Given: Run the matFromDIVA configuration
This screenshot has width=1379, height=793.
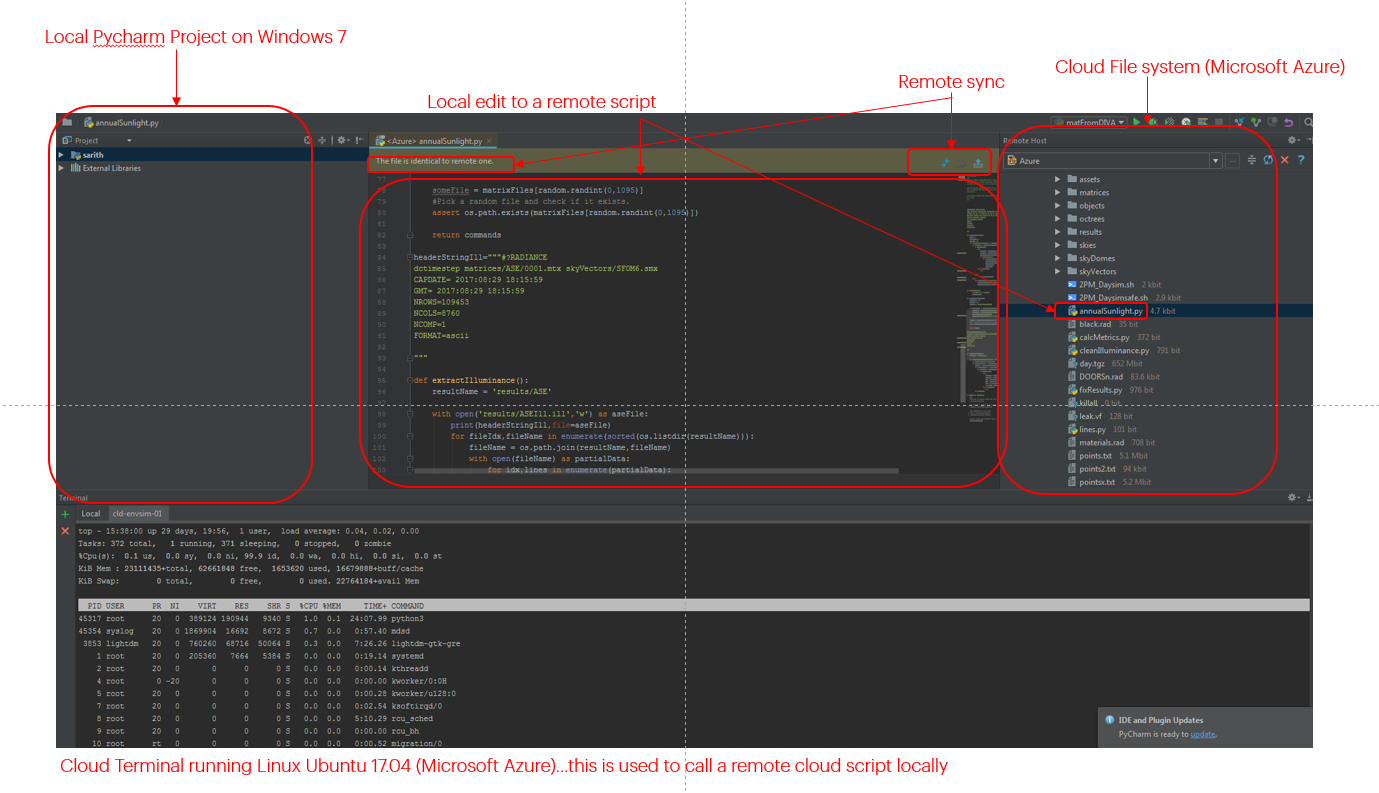Looking at the screenshot, I should click(1137, 122).
